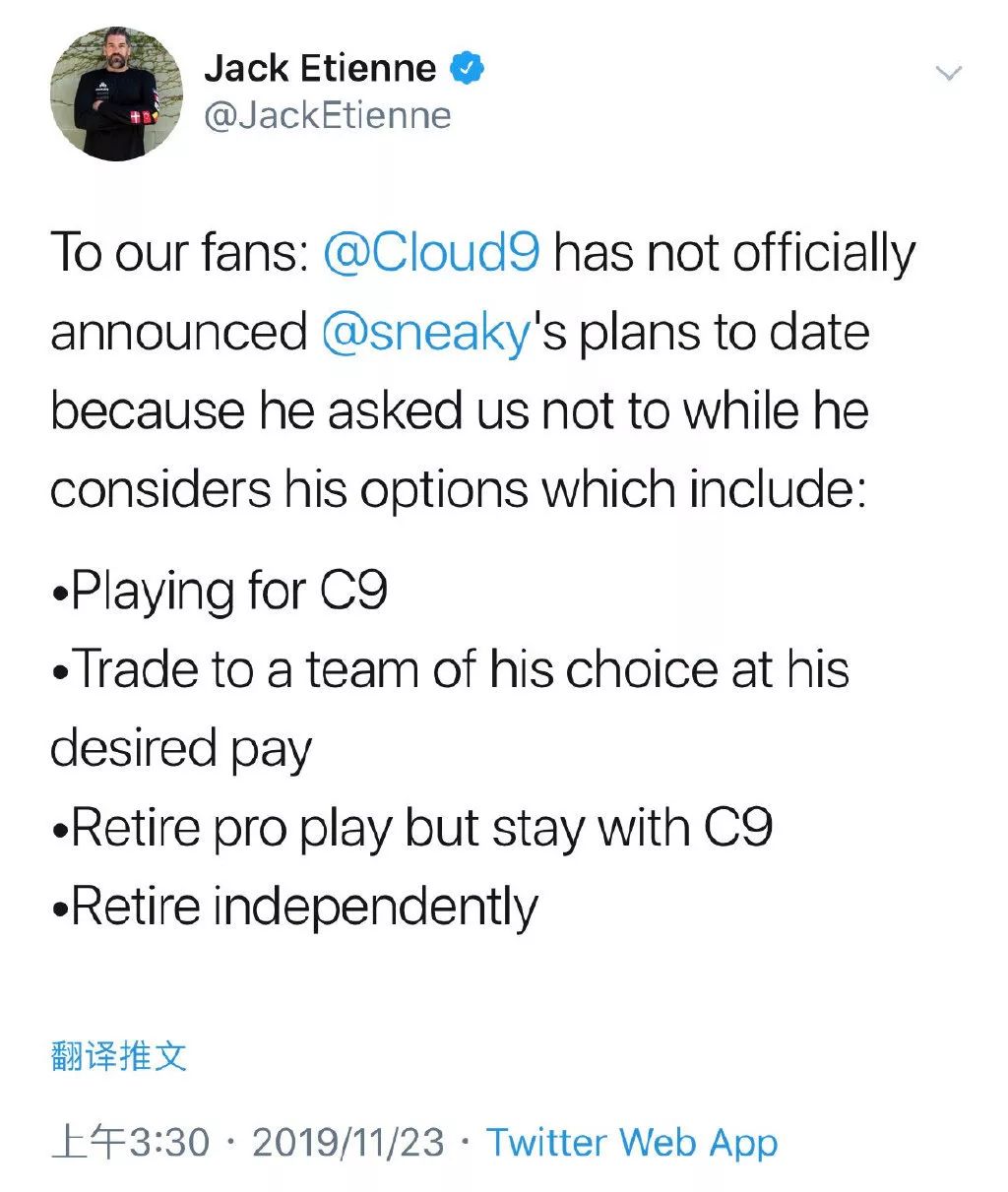Open the tweet options chevron menu

[x=948, y=74]
